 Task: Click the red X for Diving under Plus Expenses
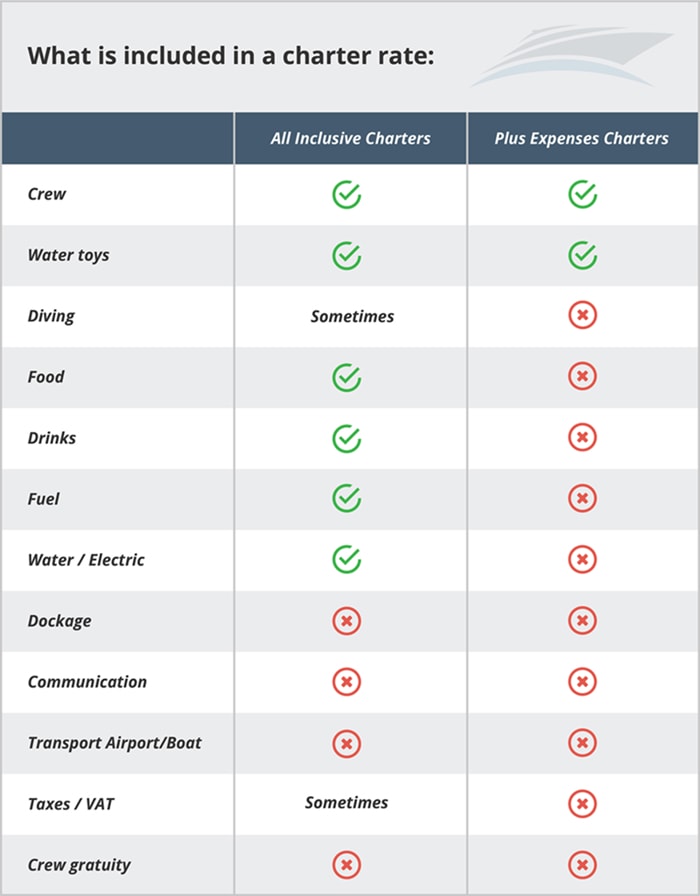(x=582, y=316)
